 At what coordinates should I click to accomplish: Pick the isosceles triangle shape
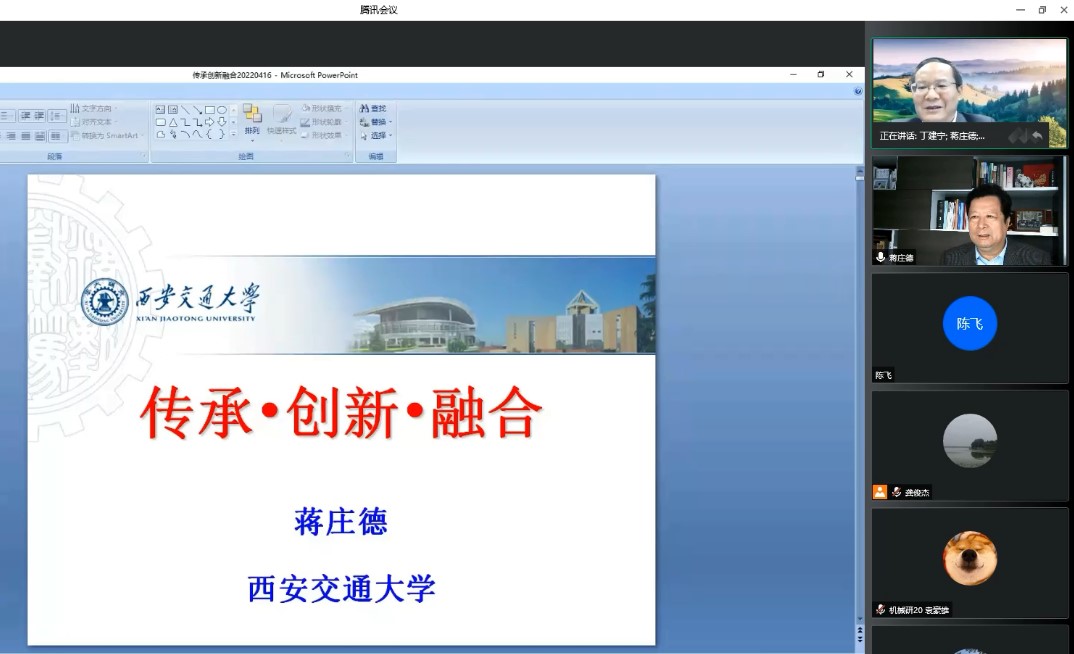tap(173, 122)
